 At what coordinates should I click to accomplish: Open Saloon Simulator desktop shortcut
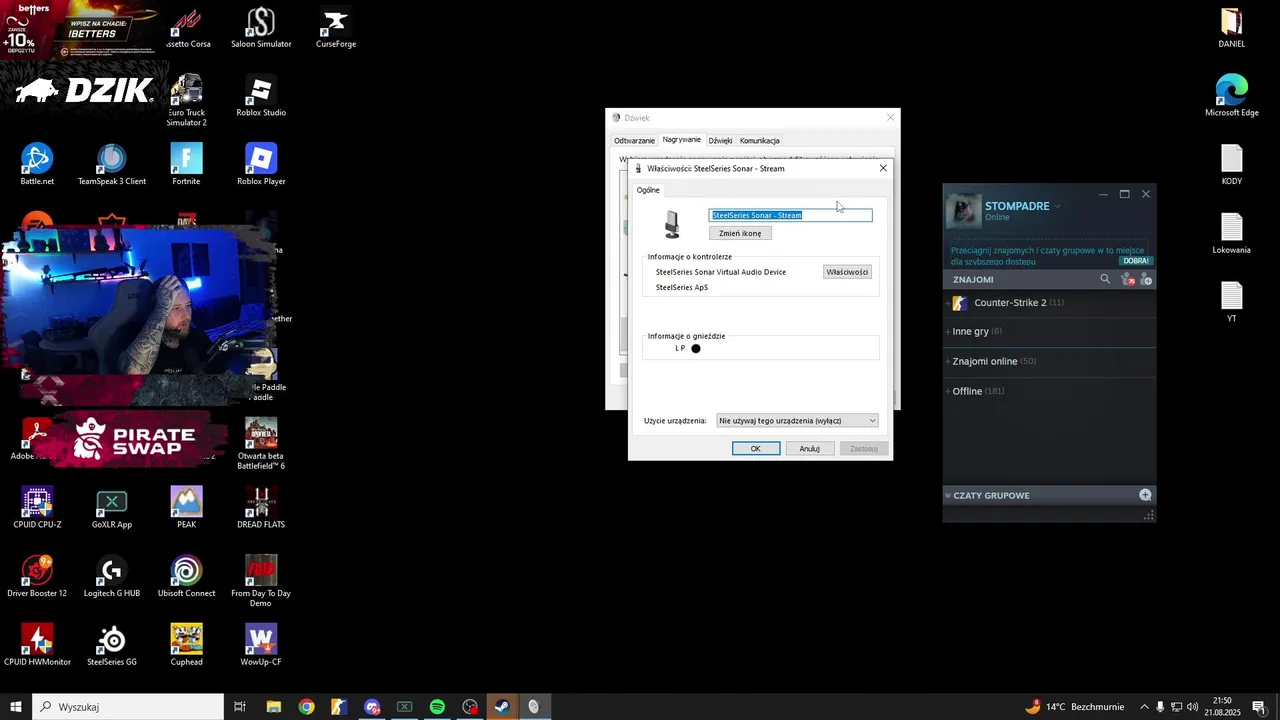tap(261, 27)
